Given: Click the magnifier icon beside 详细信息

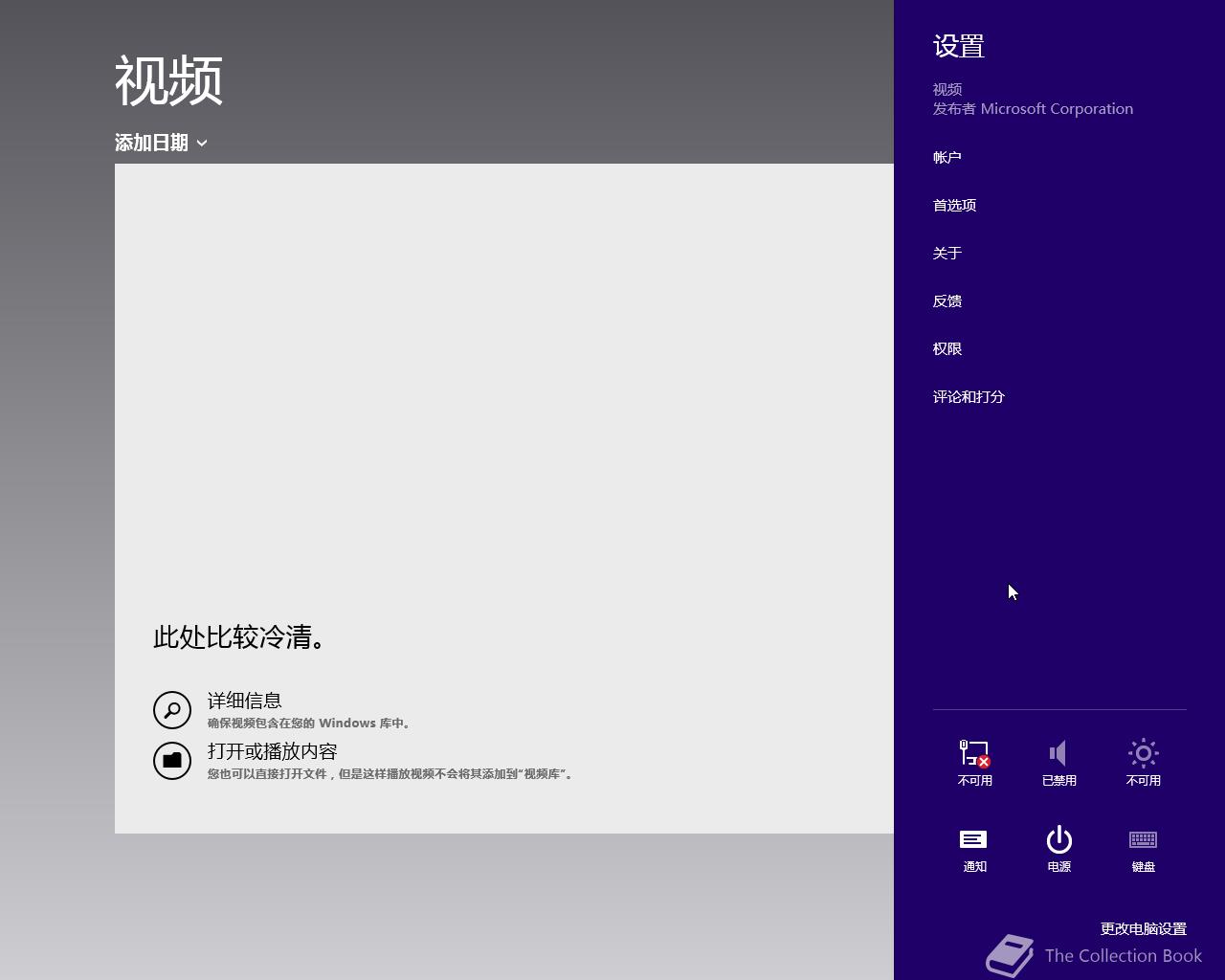Looking at the screenshot, I should pyautogui.click(x=172, y=710).
